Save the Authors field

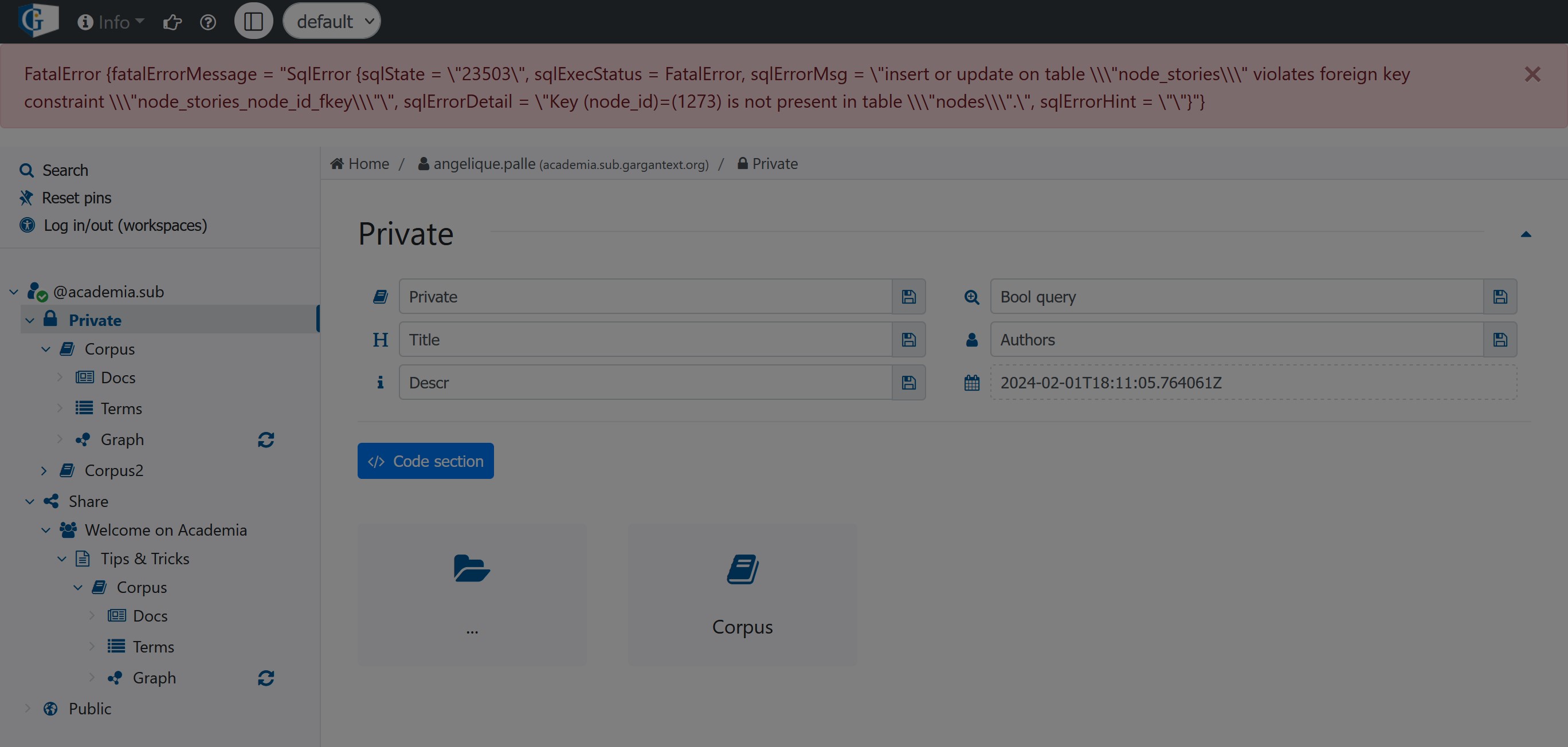point(1500,339)
